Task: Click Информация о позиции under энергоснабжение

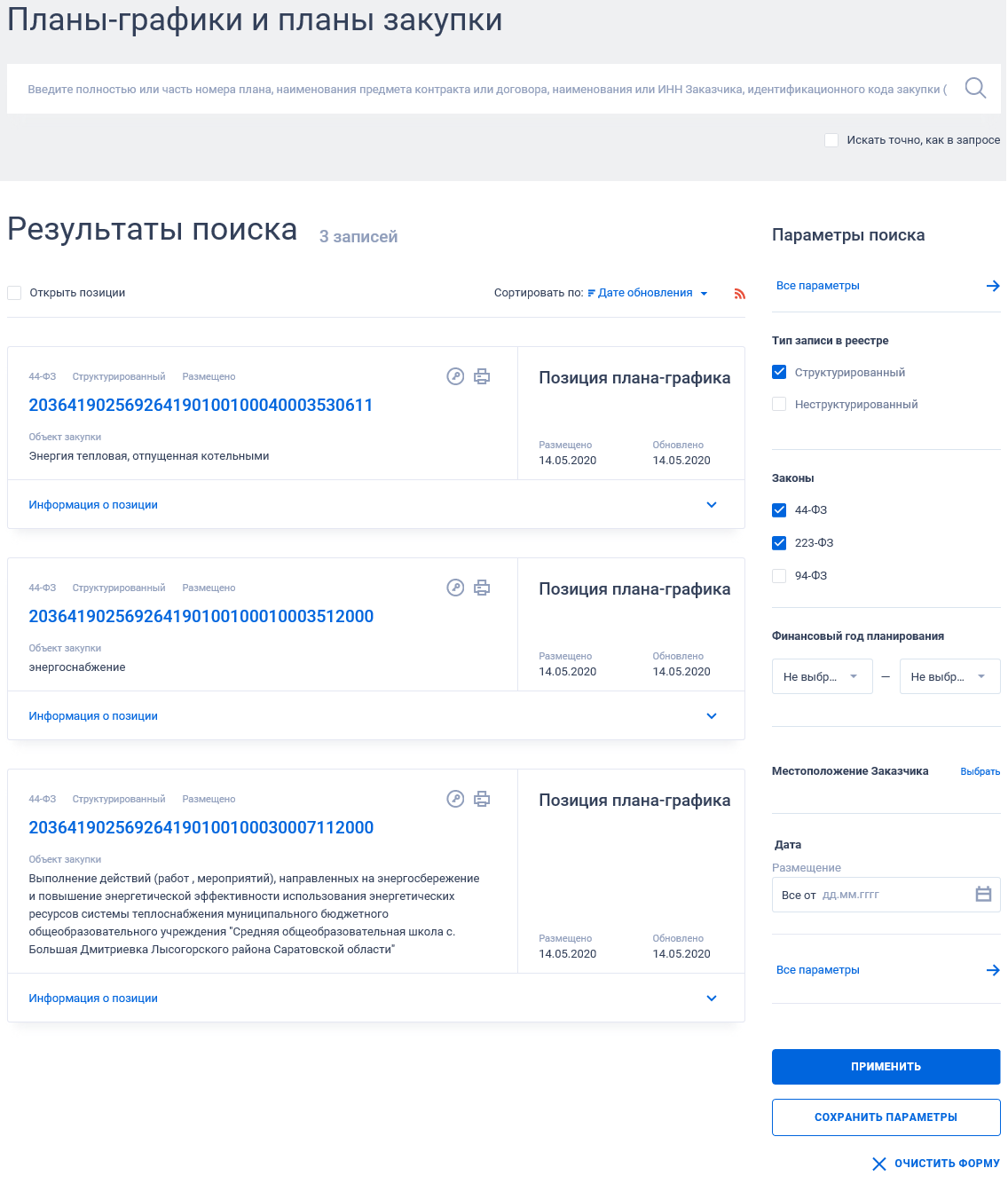Action: tap(93, 716)
